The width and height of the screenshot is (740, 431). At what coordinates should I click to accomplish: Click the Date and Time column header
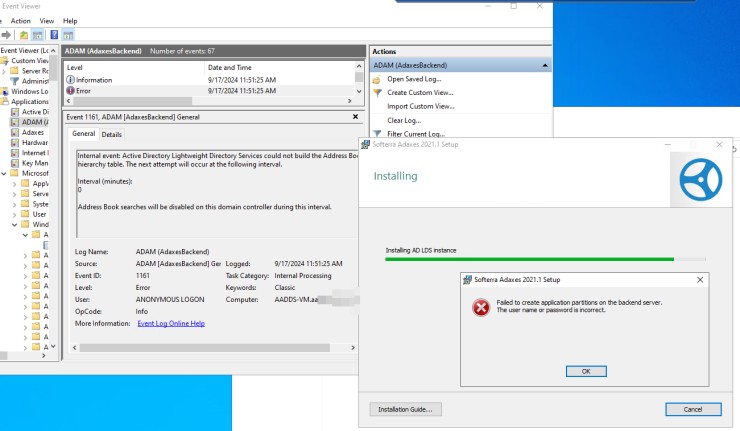(x=279, y=68)
